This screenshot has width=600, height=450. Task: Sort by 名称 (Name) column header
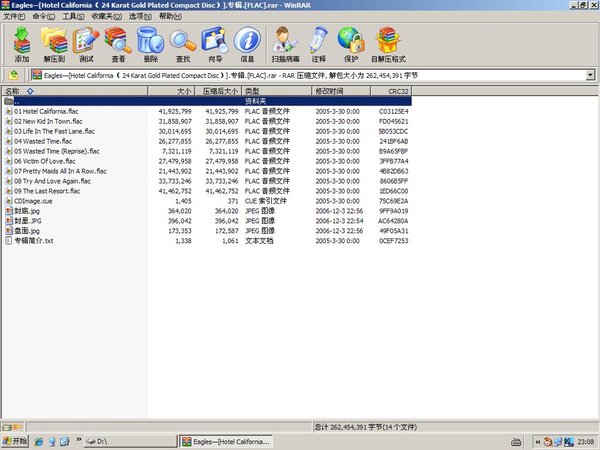tap(75, 91)
